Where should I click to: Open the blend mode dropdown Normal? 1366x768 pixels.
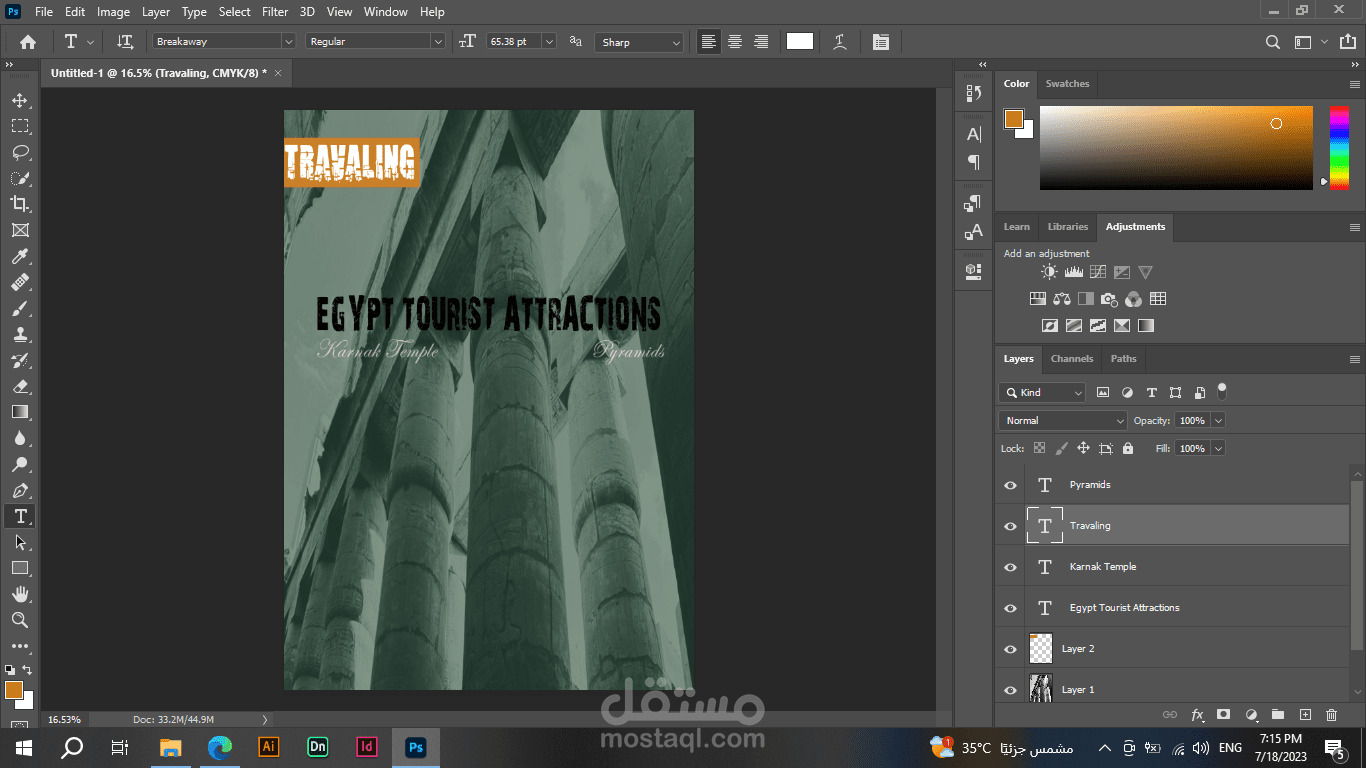(x=1063, y=421)
